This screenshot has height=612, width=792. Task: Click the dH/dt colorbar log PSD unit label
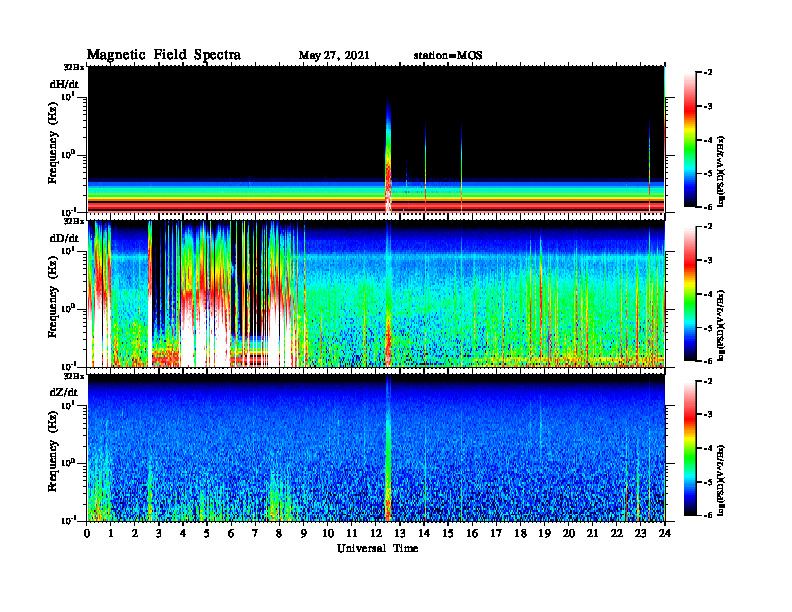coord(721,171)
